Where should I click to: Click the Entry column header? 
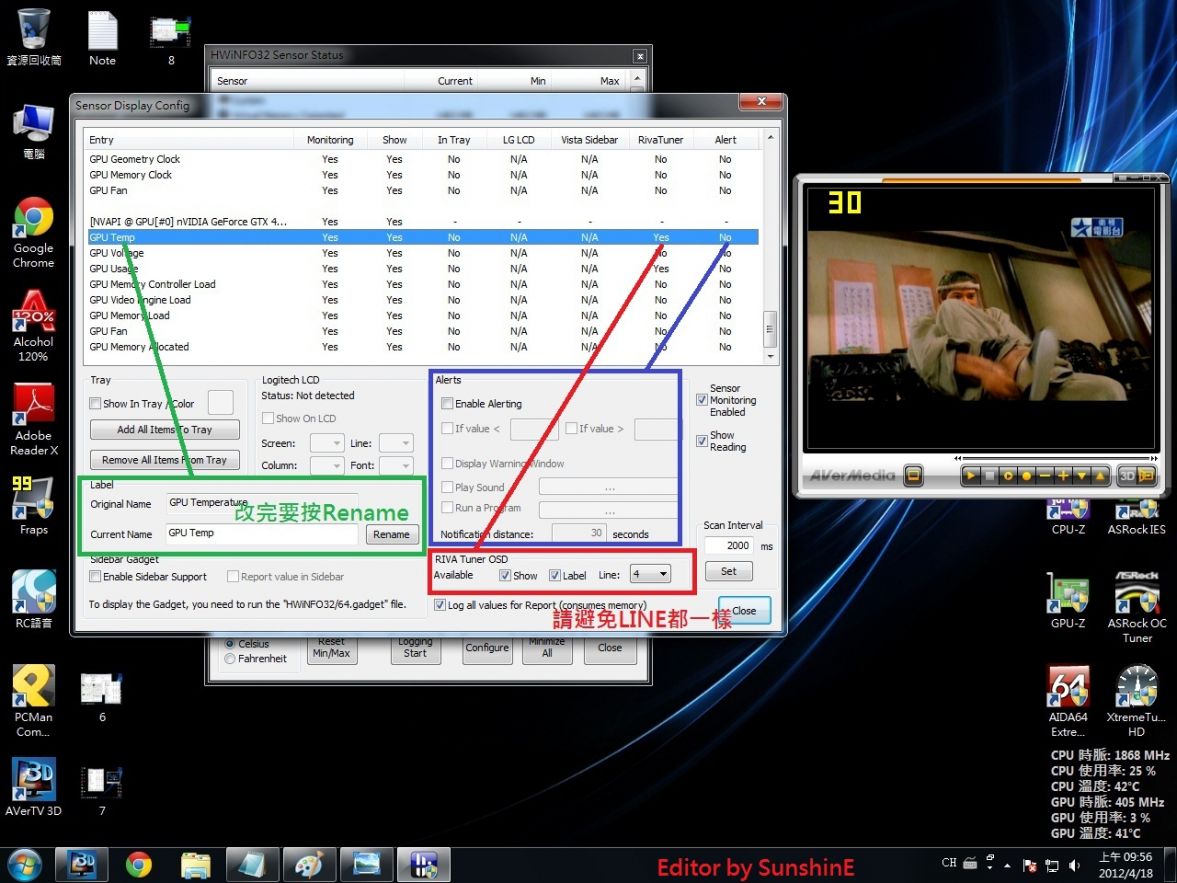click(x=189, y=140)
